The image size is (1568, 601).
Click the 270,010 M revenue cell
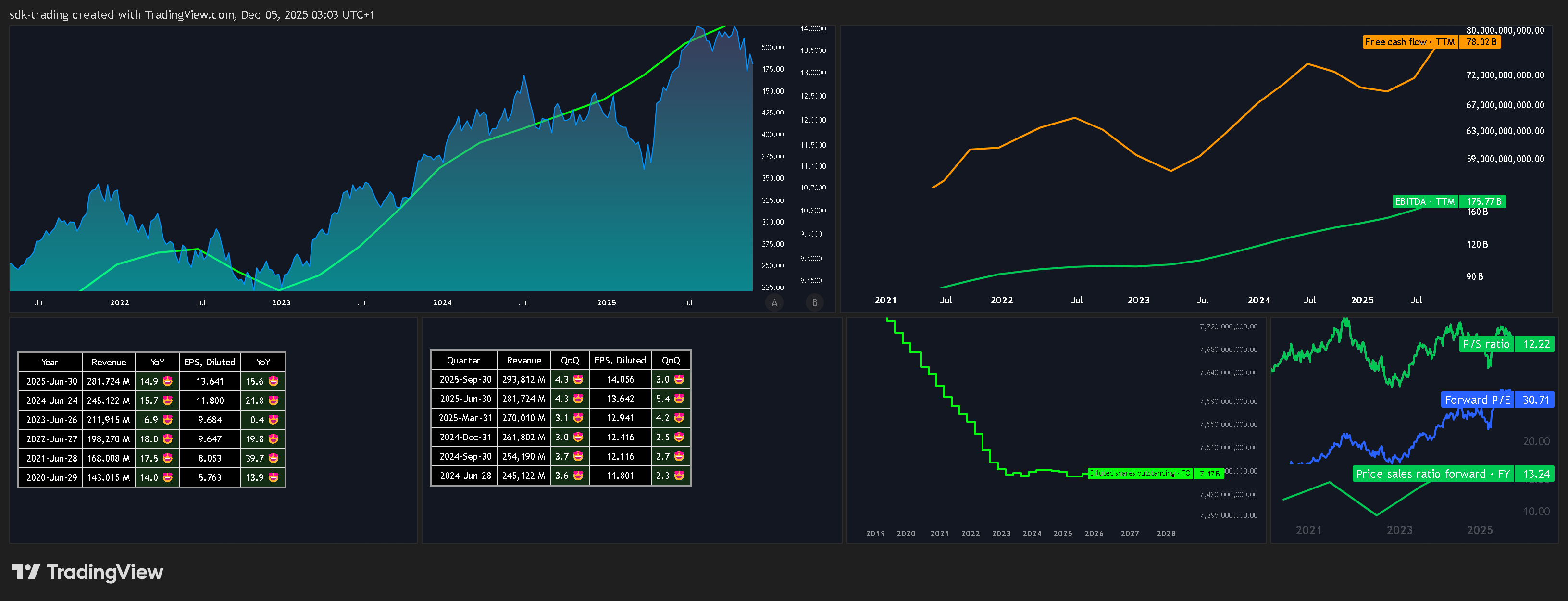pos(523,418)
